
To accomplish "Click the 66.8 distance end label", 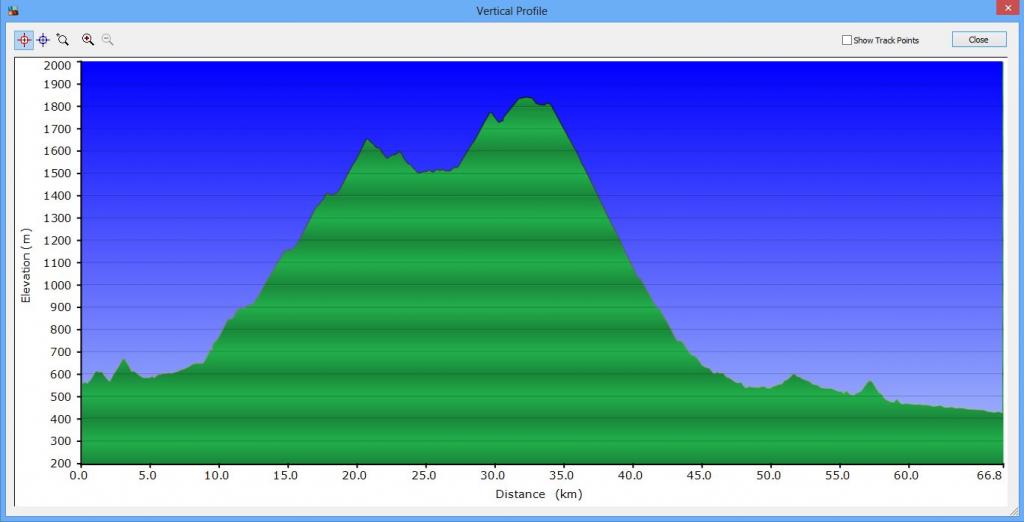I will click(990, 476).
